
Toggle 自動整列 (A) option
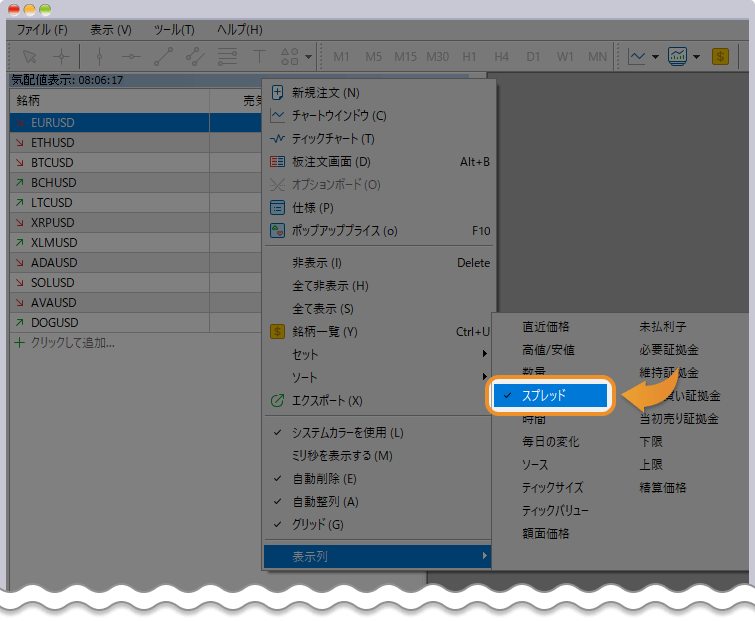(378, 502)
